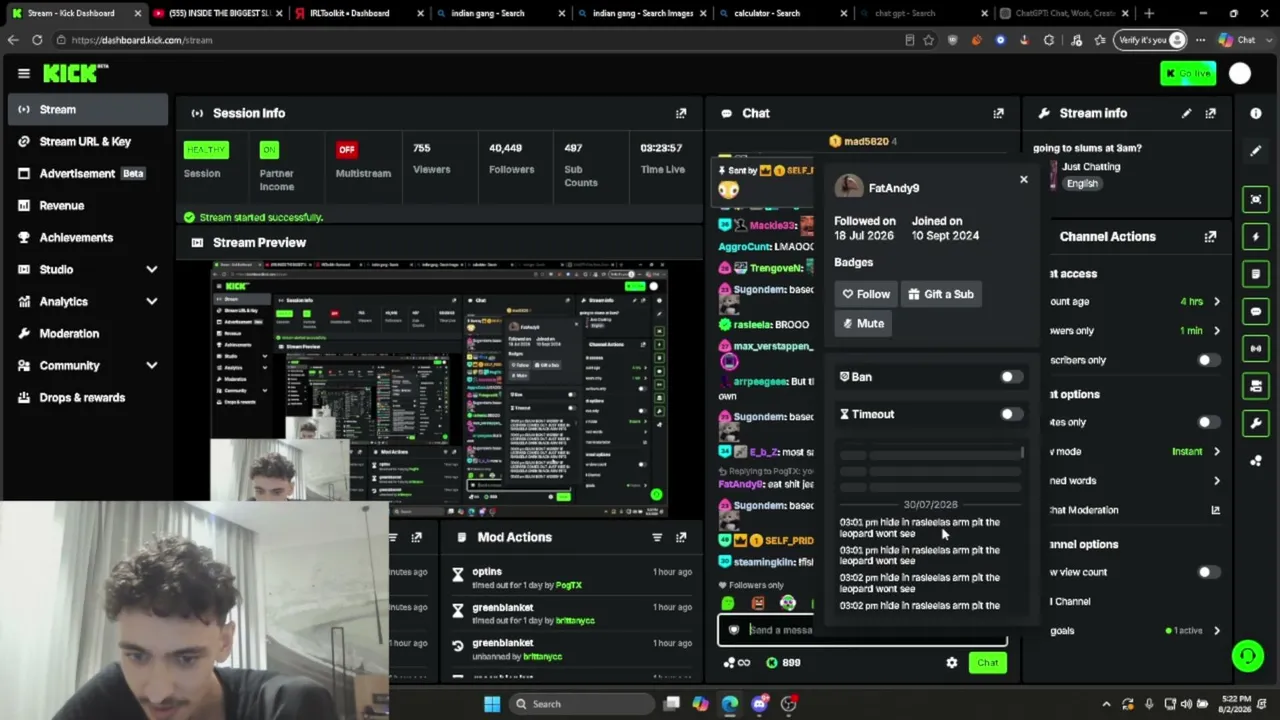Close the FatAndy9 user card

(1023, 180)
